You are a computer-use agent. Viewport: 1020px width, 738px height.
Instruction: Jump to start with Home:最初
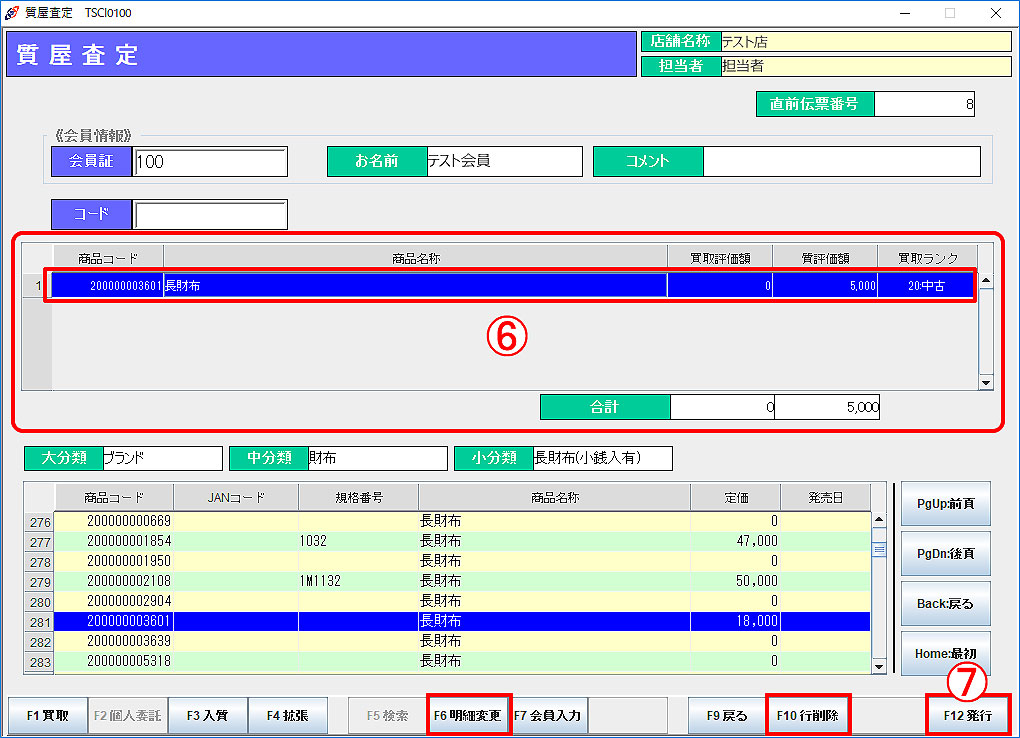coord(945,652)
